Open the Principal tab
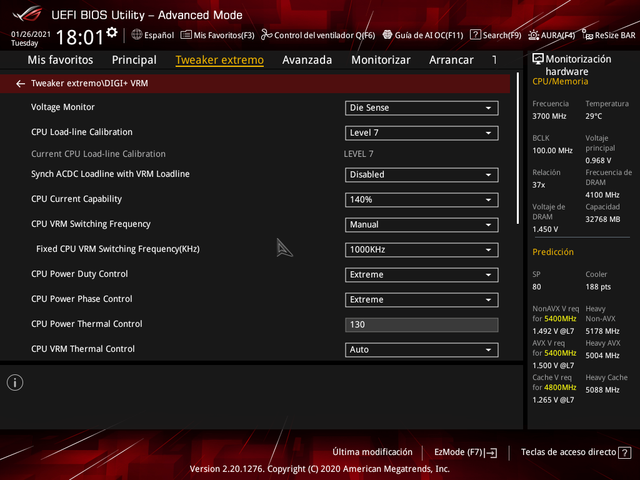 134,60
